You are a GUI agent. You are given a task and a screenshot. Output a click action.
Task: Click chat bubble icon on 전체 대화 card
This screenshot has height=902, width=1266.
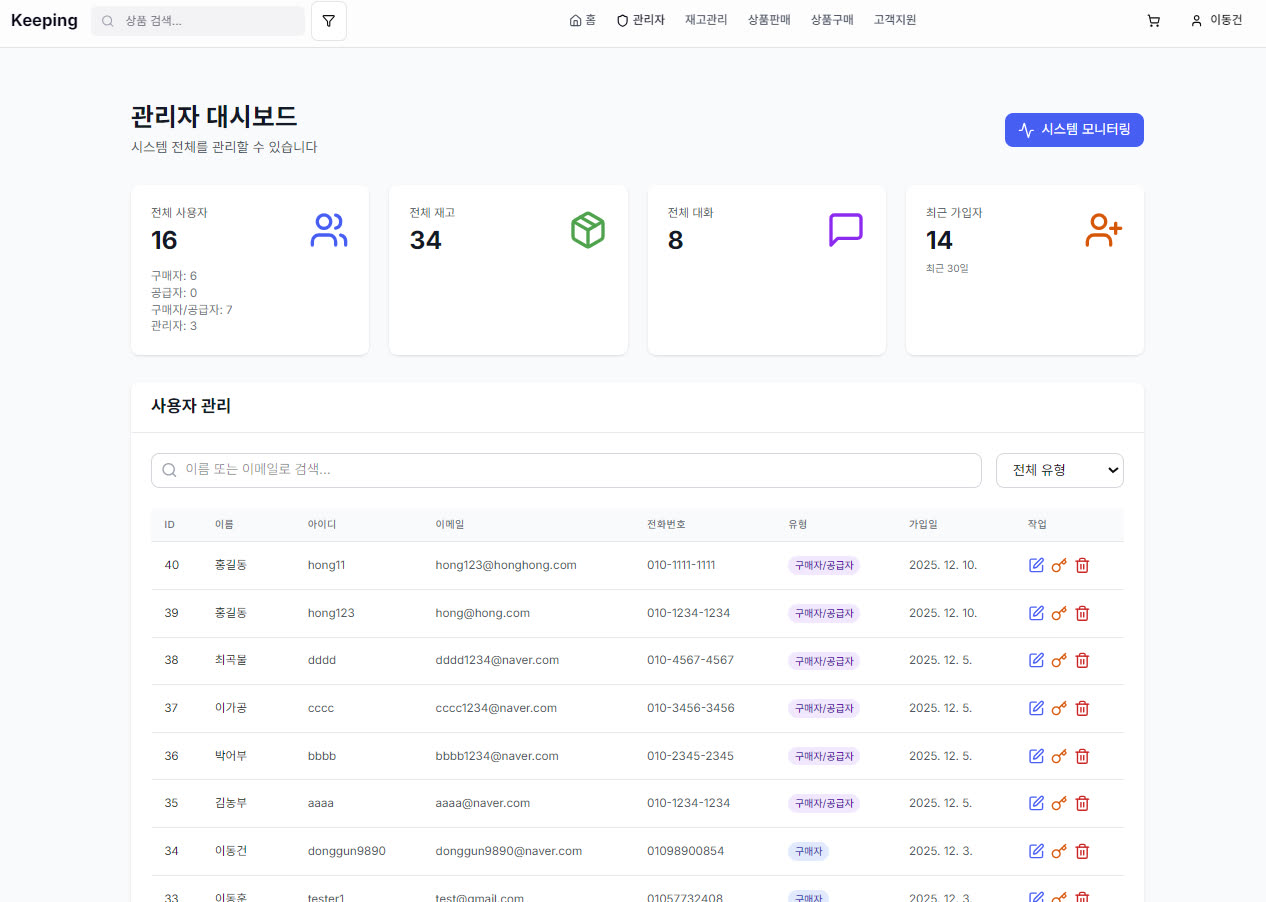[846, 230]
